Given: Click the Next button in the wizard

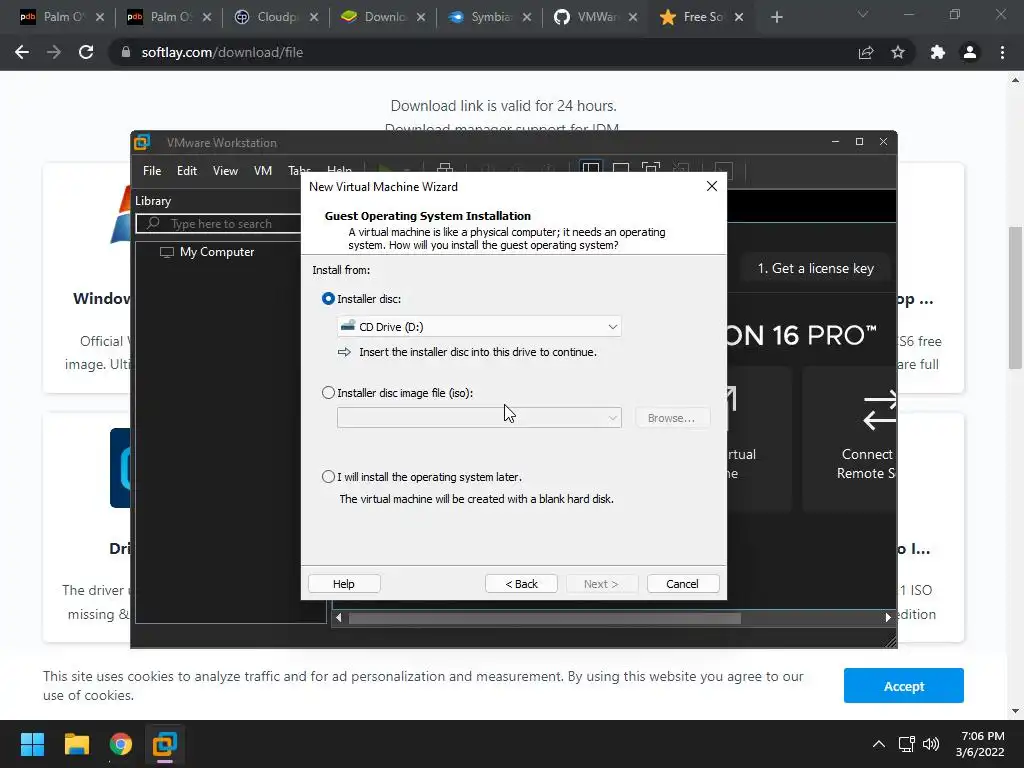Looking at the screenshot, I should click(601, 584).
